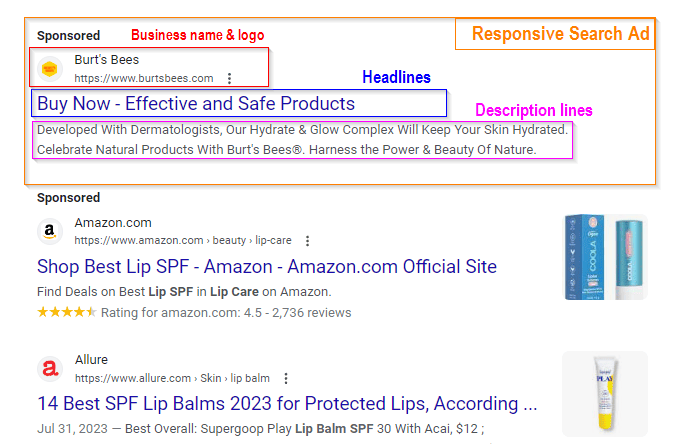Click the Amazon favicon icon
Screen dimensions: 692x444
coord(49,231)
